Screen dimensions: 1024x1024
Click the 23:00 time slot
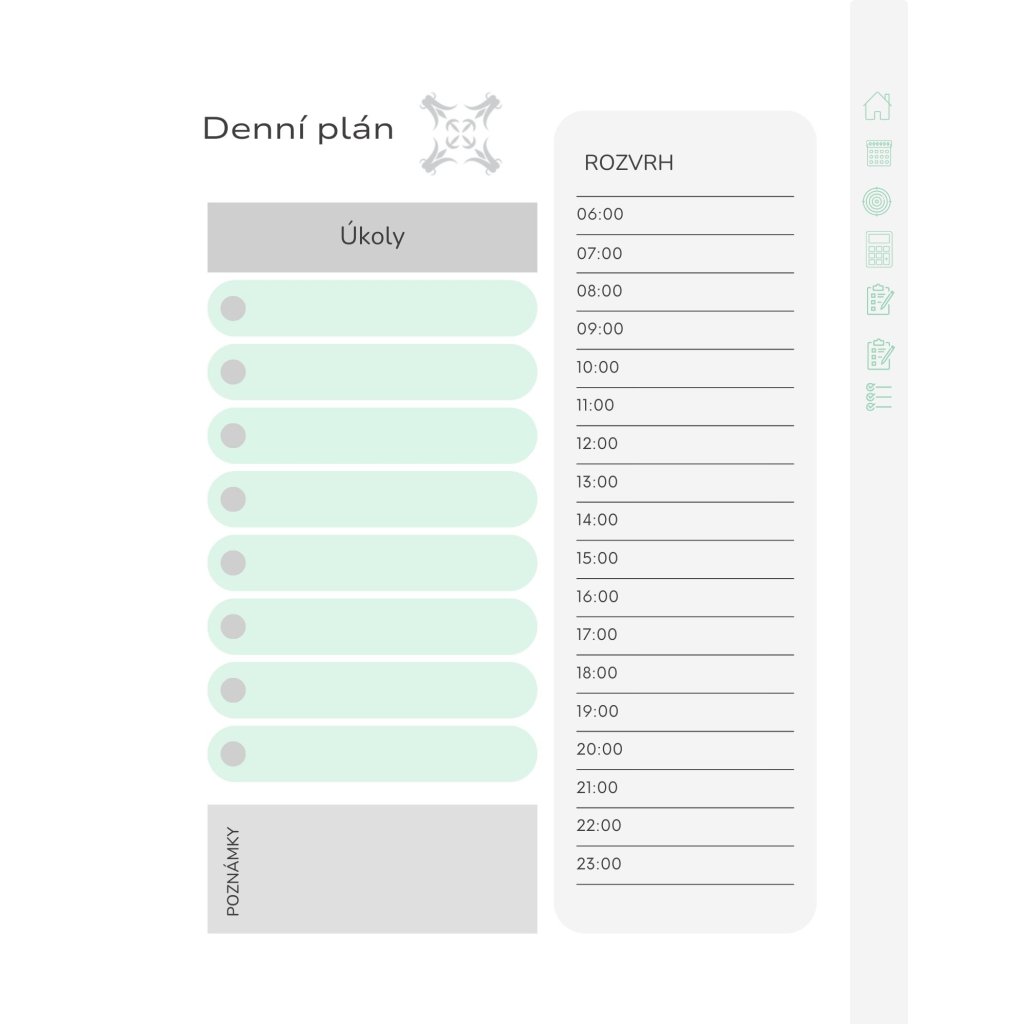[x=684, y=865]
